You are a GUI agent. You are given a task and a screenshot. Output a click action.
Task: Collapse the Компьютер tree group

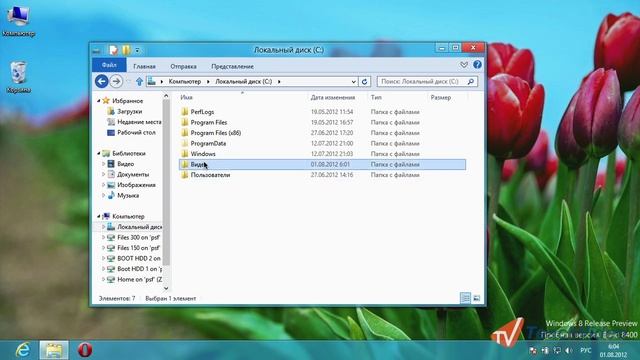coord(99,216)
